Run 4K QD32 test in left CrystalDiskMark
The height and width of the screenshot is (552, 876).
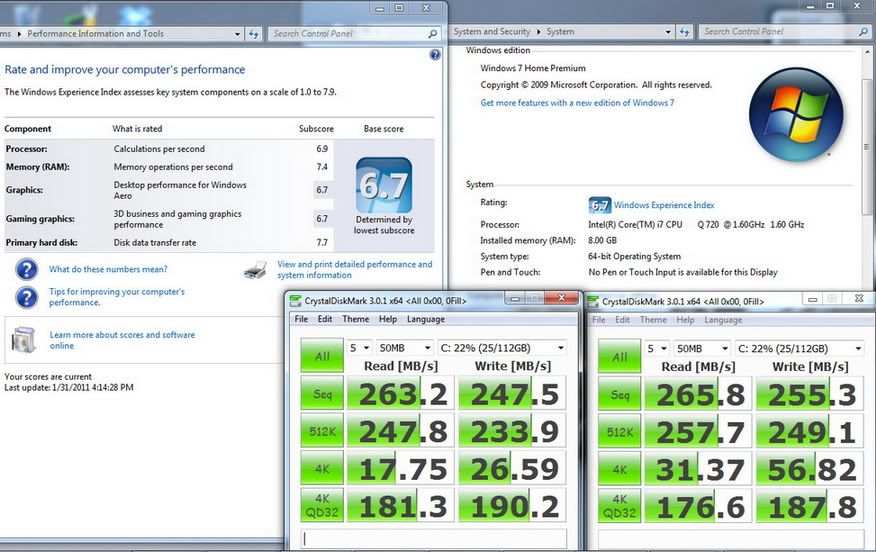coord(322,506)
